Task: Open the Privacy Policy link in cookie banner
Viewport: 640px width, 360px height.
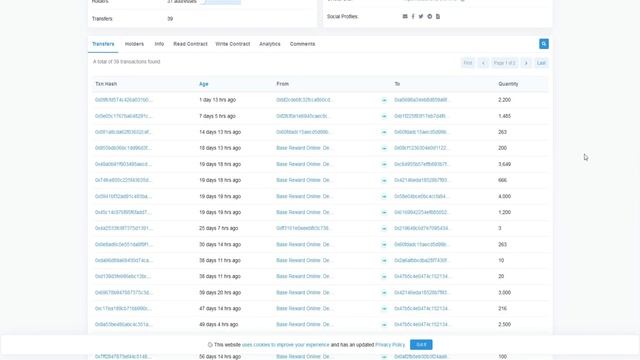Action: (390, 345)
